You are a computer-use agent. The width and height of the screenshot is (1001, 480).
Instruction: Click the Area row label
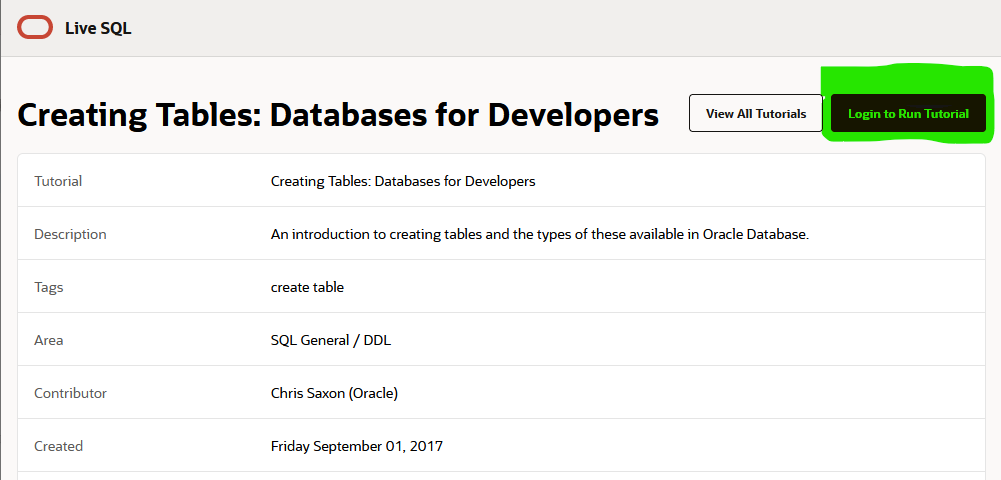tap(49, 340)
